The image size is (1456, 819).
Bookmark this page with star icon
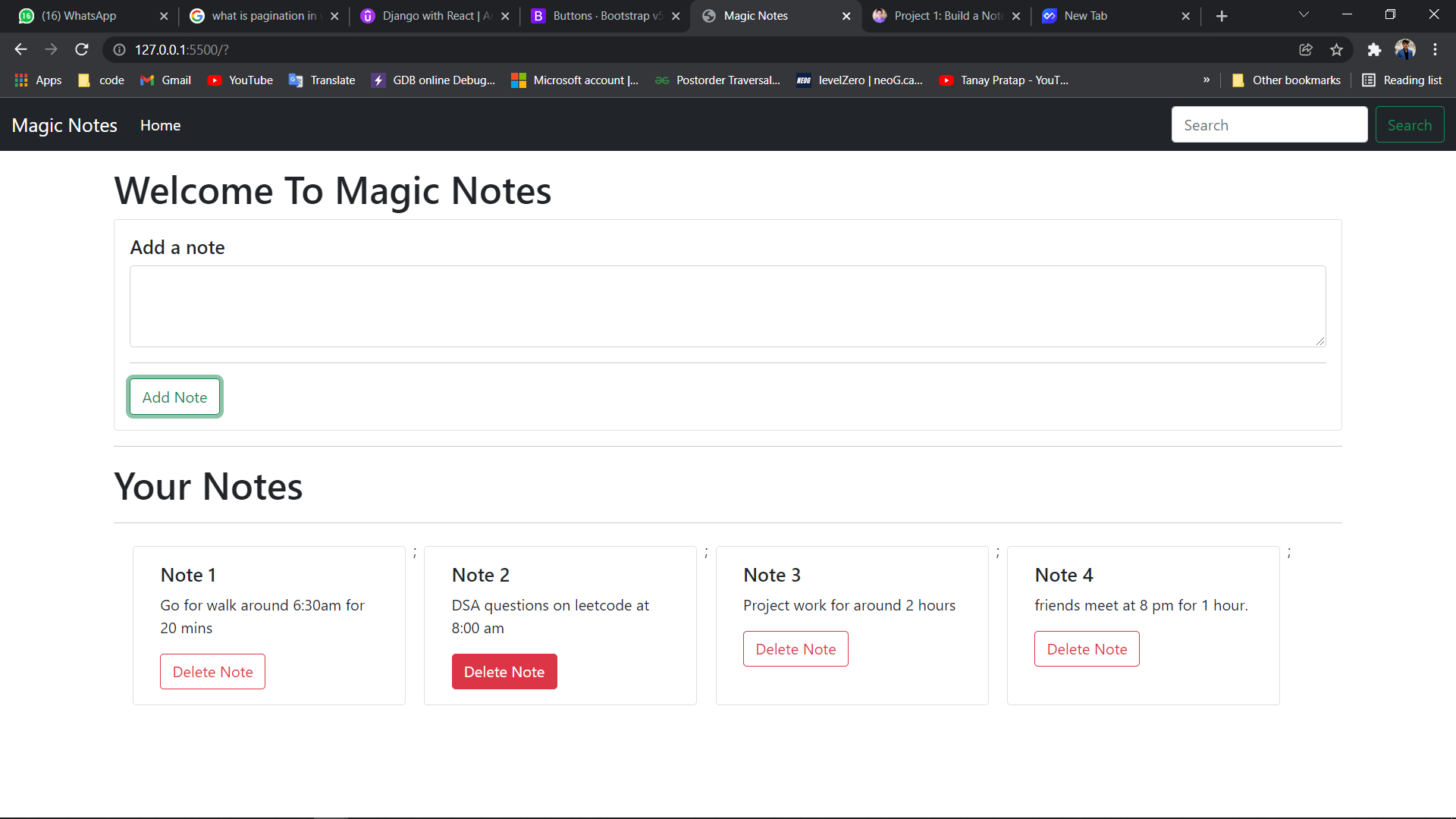[1336, 49]
